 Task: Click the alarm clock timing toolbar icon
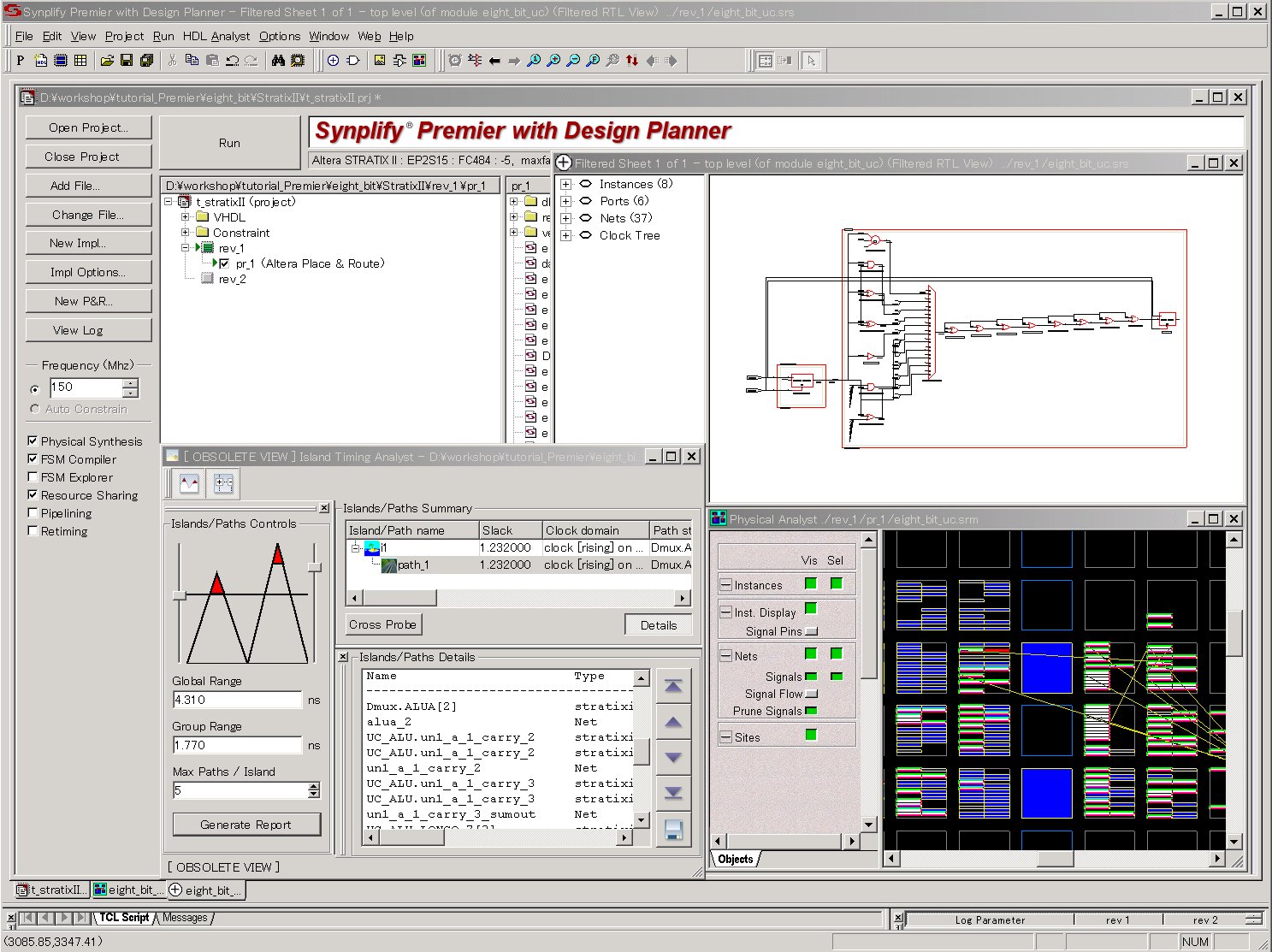[455, 61]
